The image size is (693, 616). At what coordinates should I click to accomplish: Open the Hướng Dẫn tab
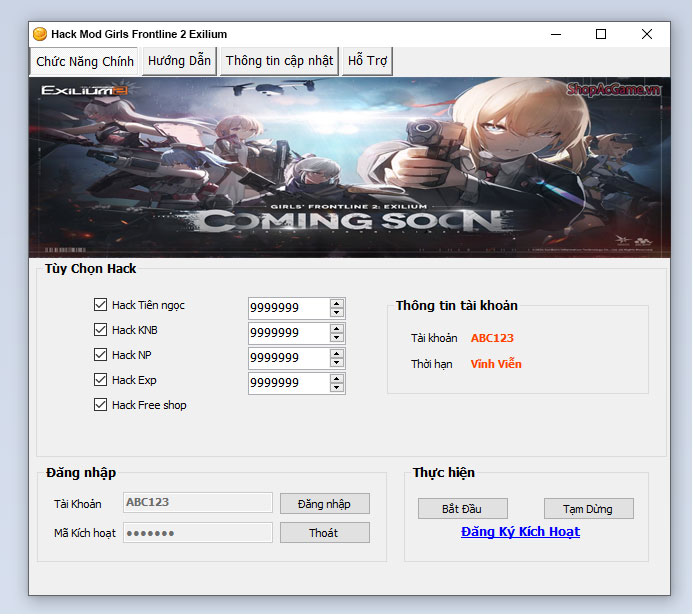[x=179, y=61]
